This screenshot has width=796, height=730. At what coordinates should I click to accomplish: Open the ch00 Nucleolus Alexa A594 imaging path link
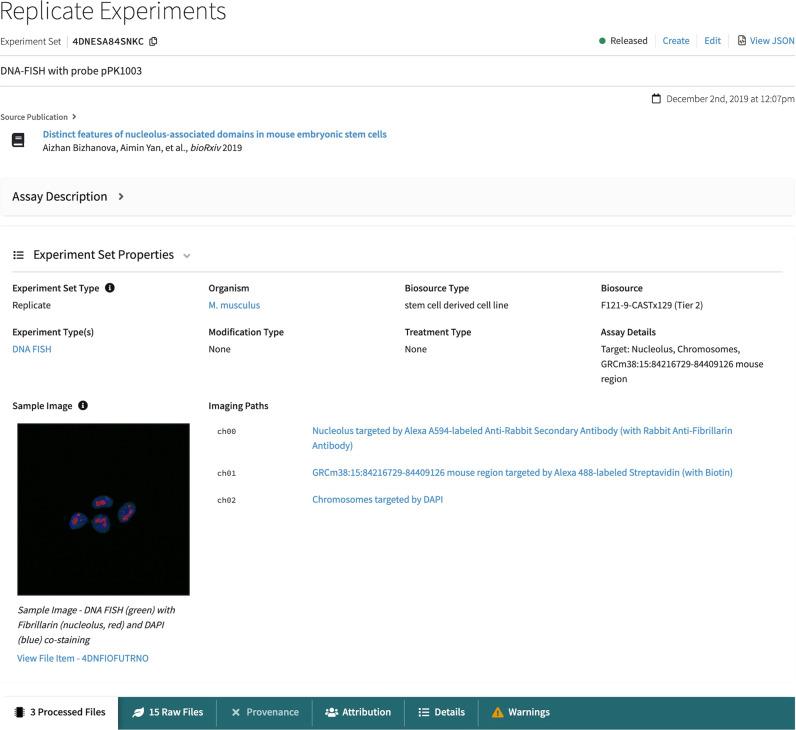click(x=522, y=438)
